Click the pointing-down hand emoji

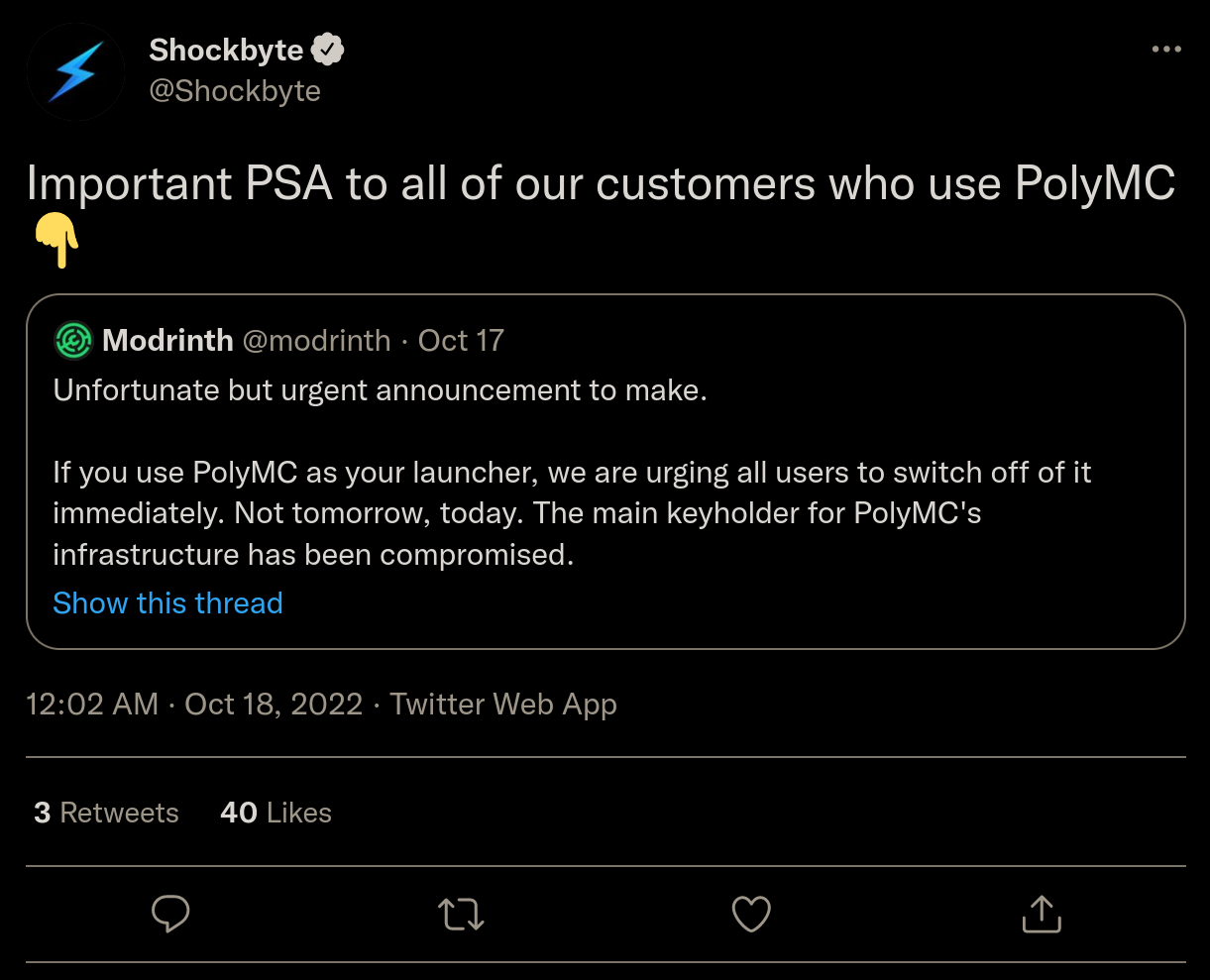click(x=56, y=243)
